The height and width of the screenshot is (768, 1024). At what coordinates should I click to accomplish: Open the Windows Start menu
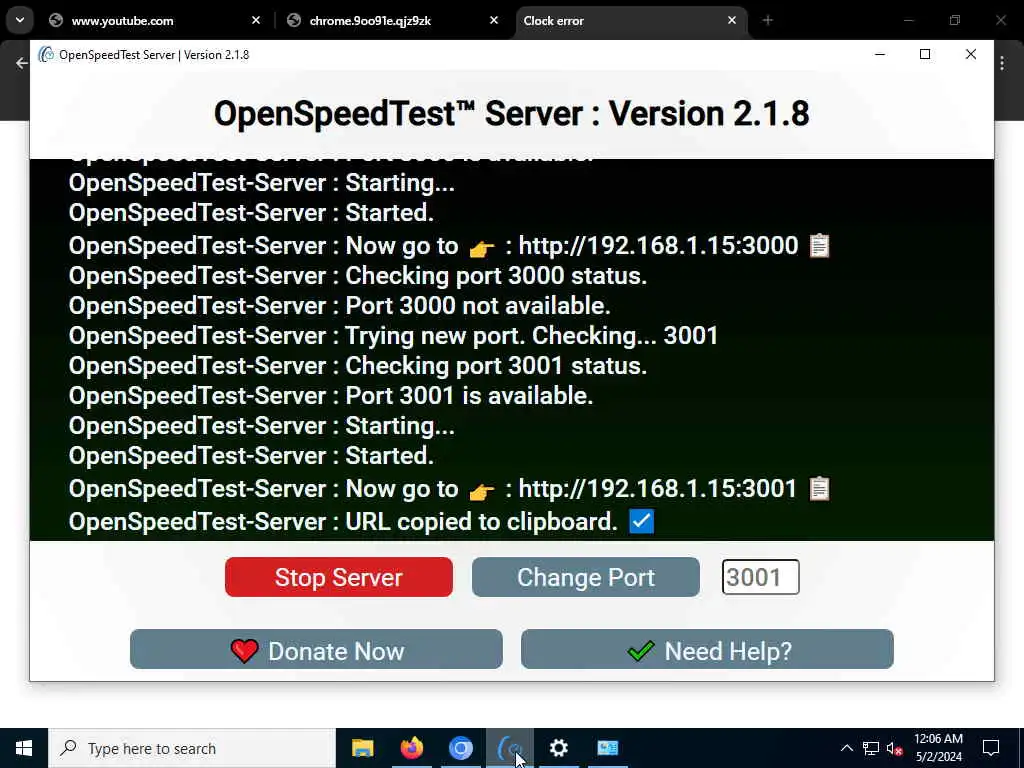(24, 748)
